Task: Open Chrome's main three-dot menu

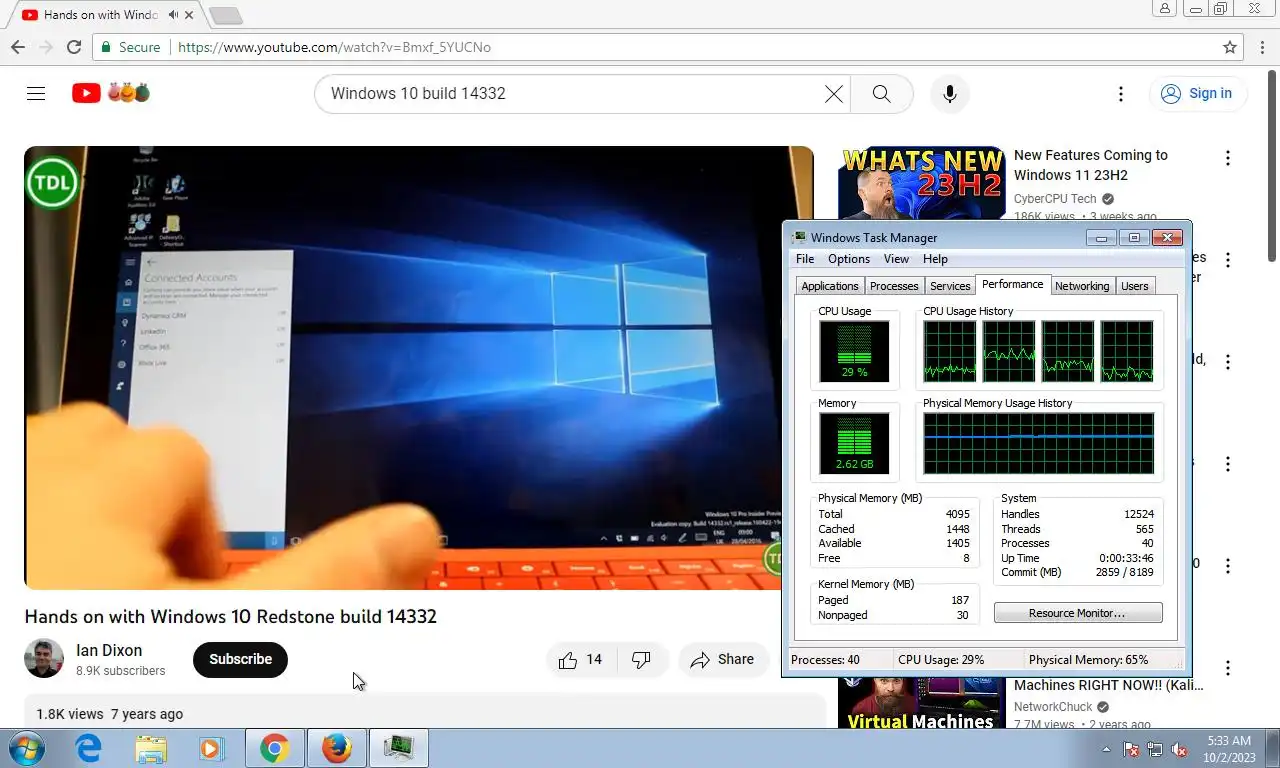Action: tap(1260, 47)
